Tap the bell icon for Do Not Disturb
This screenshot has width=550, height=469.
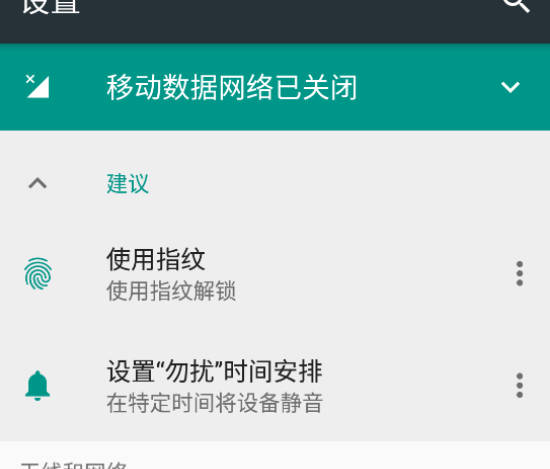coord(38,386)
